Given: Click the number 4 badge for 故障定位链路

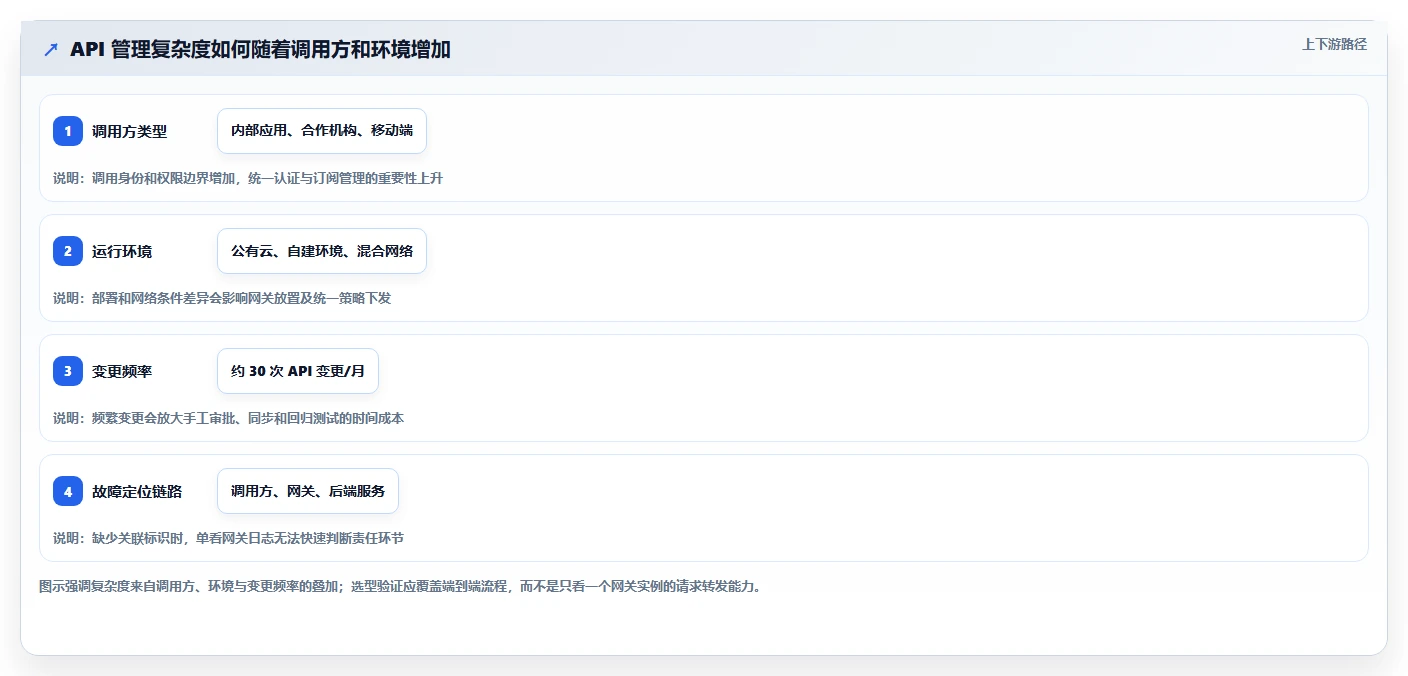Looking at the screenshot, I should 68,491.
